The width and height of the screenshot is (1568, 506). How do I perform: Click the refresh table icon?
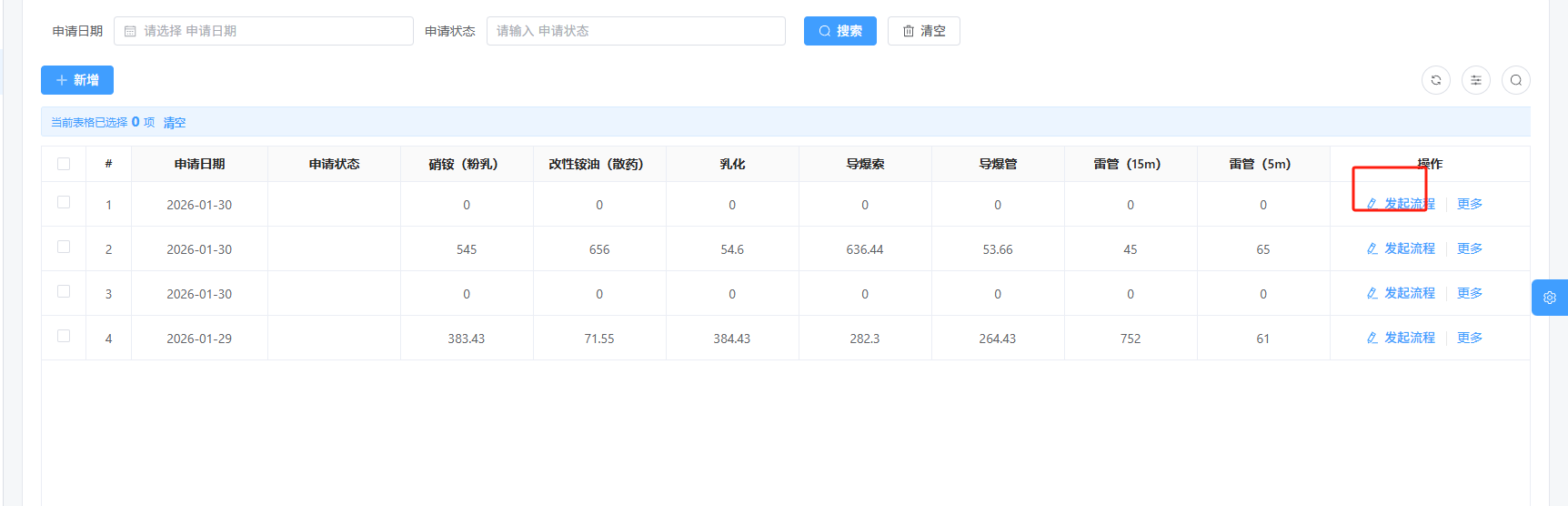1435,80
